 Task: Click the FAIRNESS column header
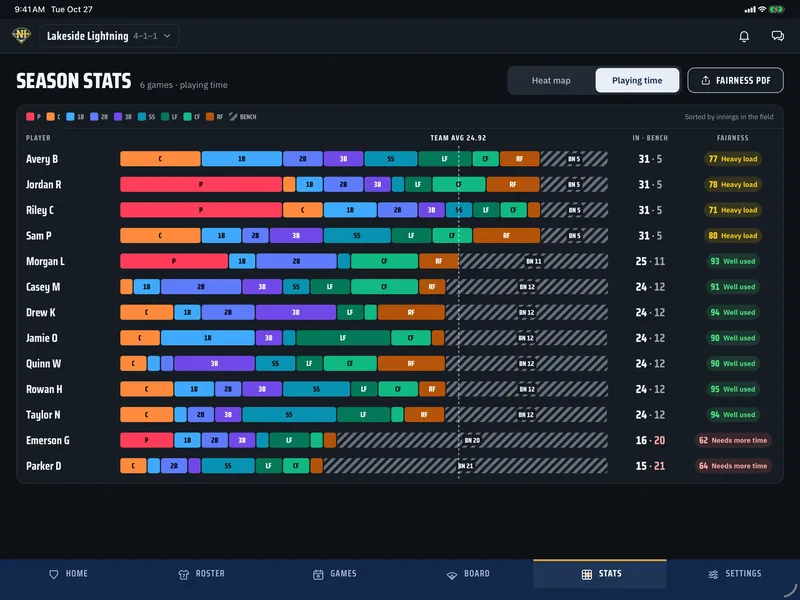(x=733, y=138)
